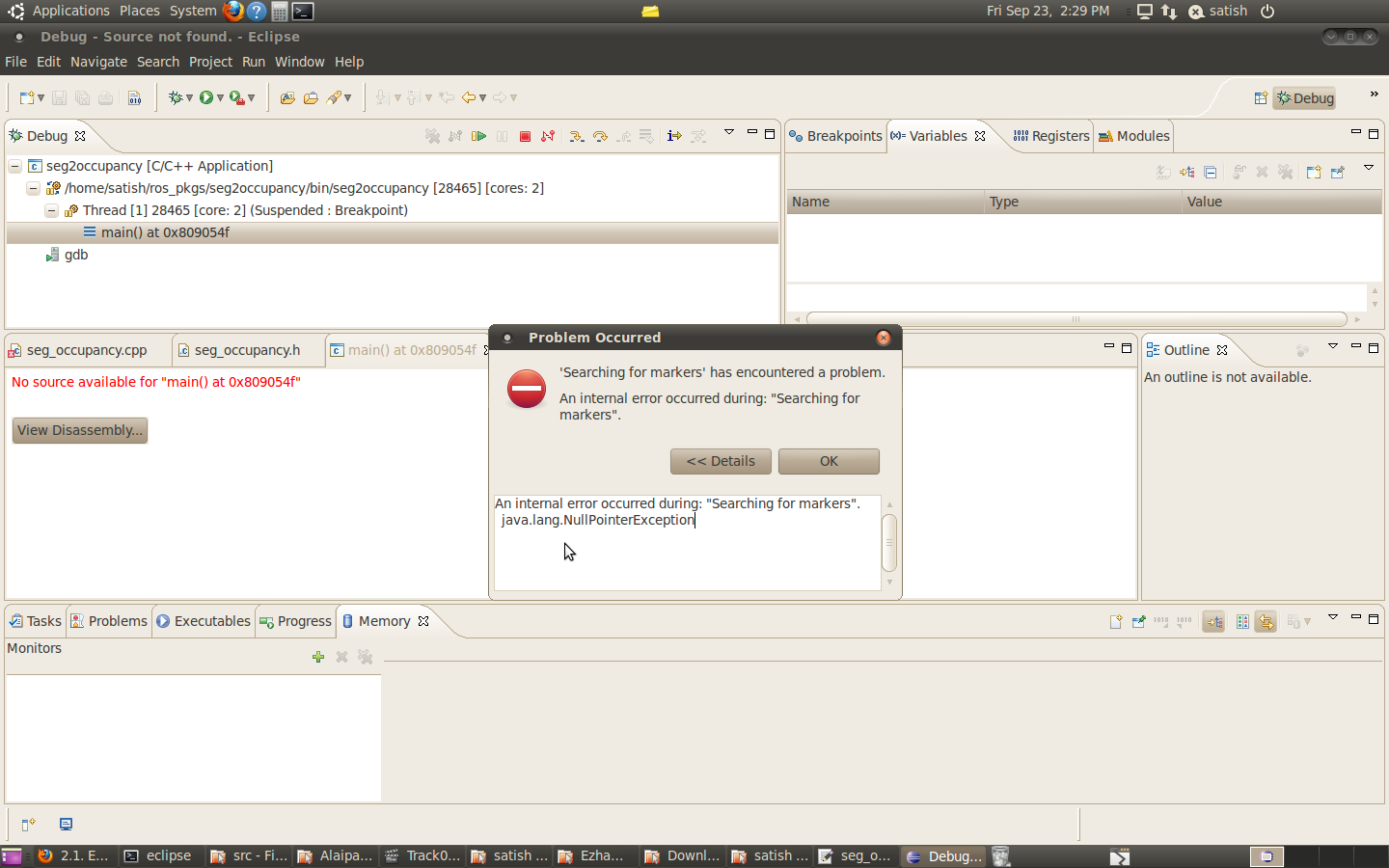Viewport: 1389px width, 868px height.
Task: Click the red Terminate debug icon
Action: pos(525,136)
